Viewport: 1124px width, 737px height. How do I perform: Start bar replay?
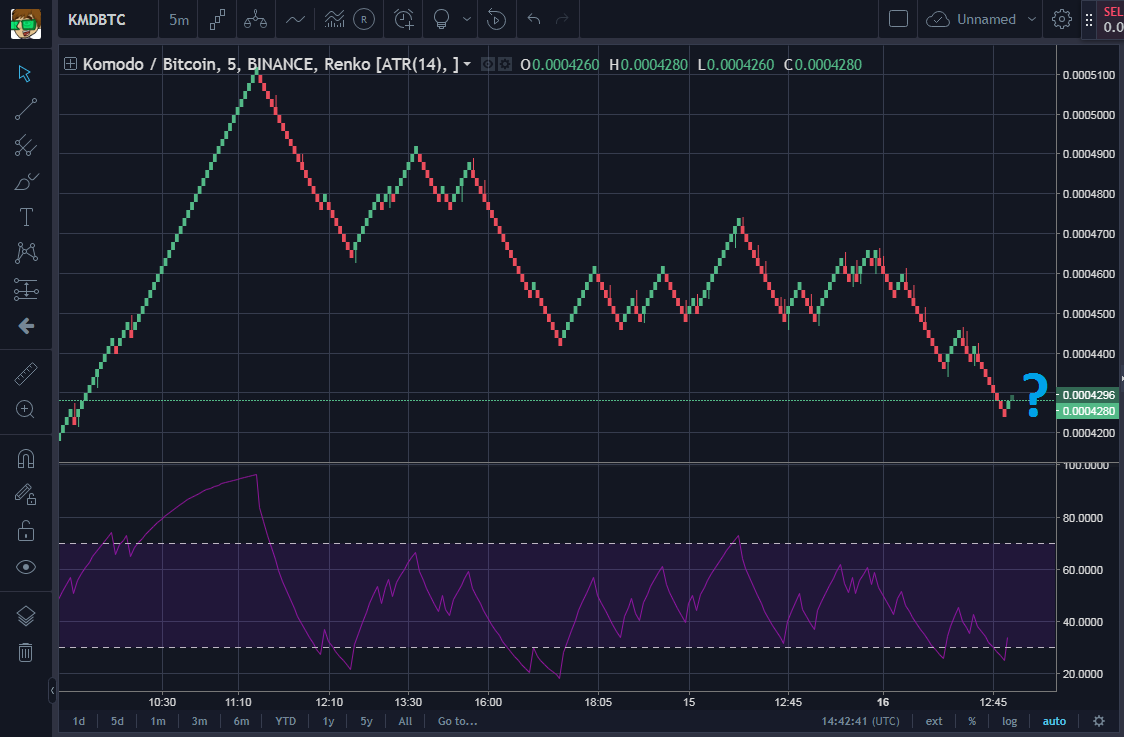[x=496, y=19]
